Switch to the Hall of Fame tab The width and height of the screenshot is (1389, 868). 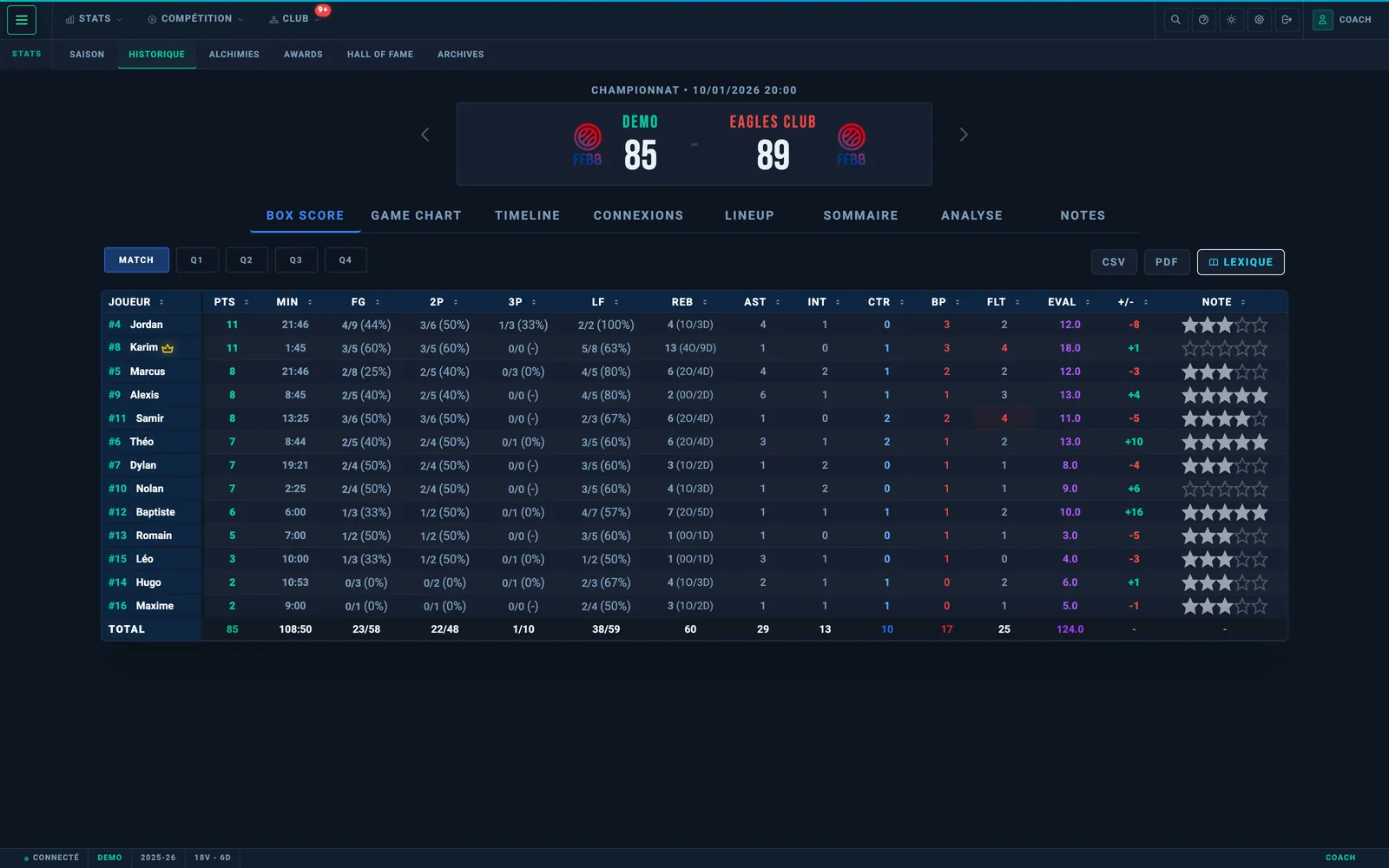pyautogui.click(x=380, y=55)
